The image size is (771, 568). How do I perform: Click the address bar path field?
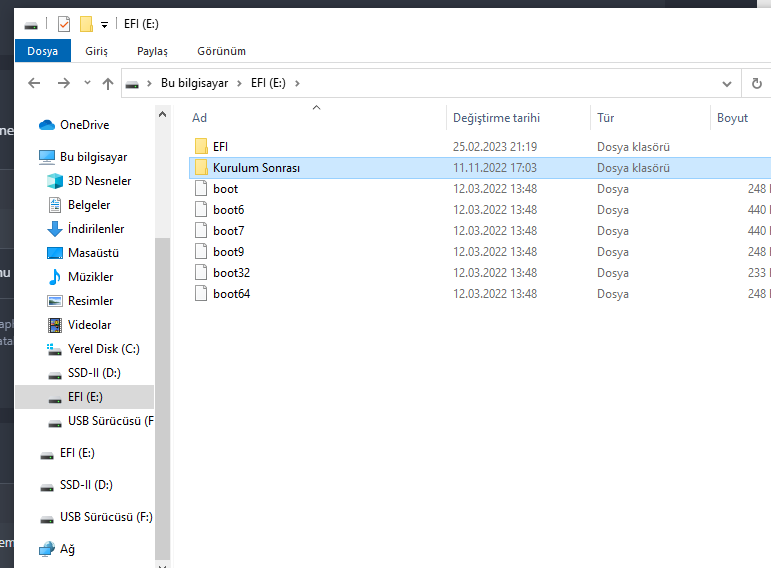[x=500, y=83]
